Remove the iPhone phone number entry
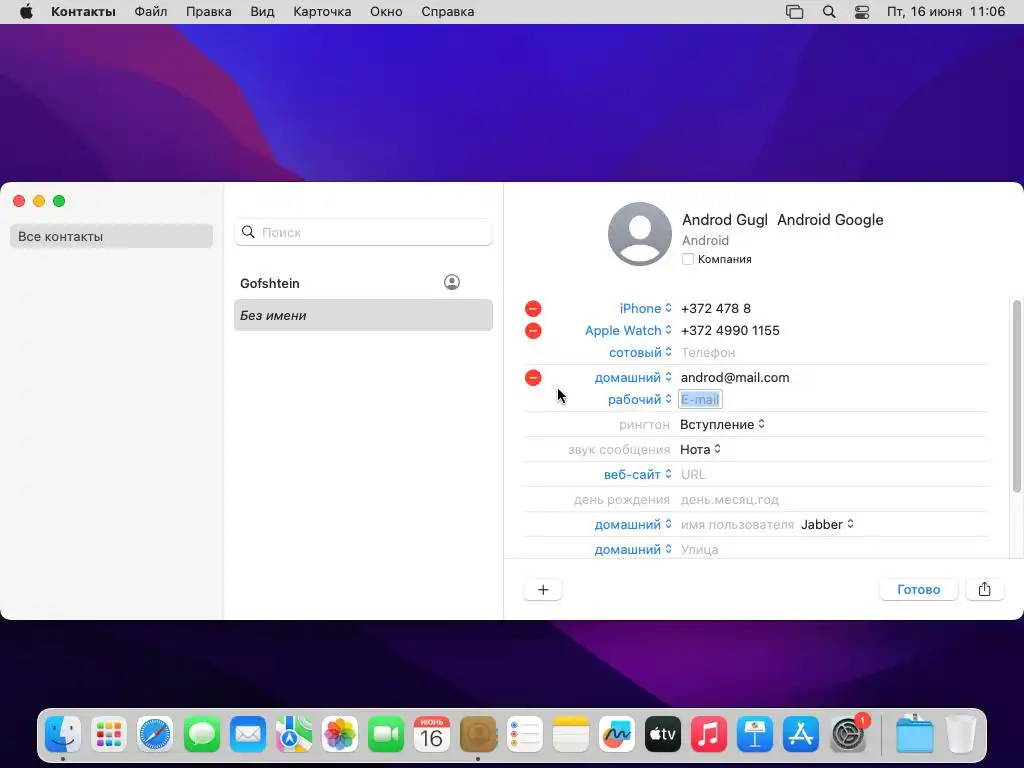1024x768 pixels. point(533,308)
